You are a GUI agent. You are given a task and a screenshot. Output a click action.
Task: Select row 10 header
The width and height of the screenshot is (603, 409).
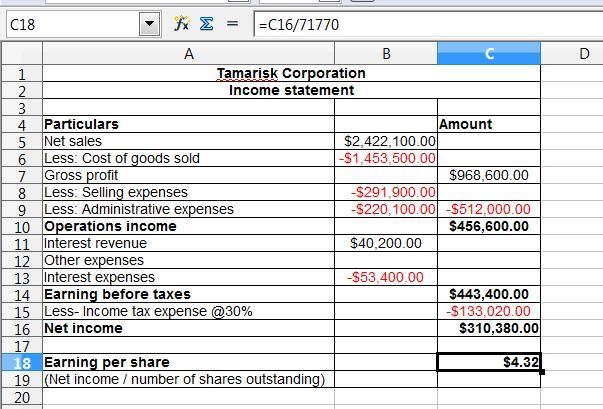[22, 226]
